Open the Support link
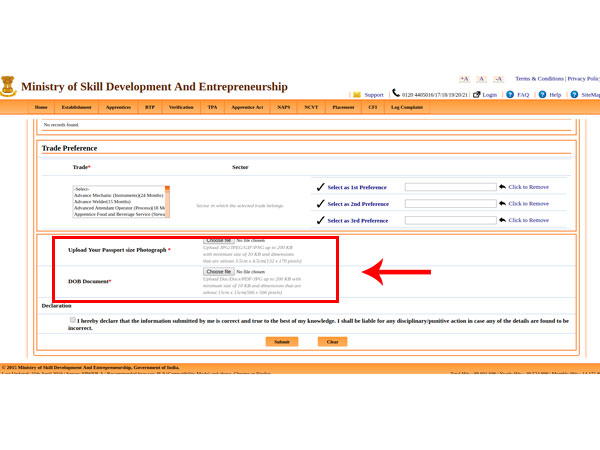Viewport: 600px width, 450px height. (374, 95)
